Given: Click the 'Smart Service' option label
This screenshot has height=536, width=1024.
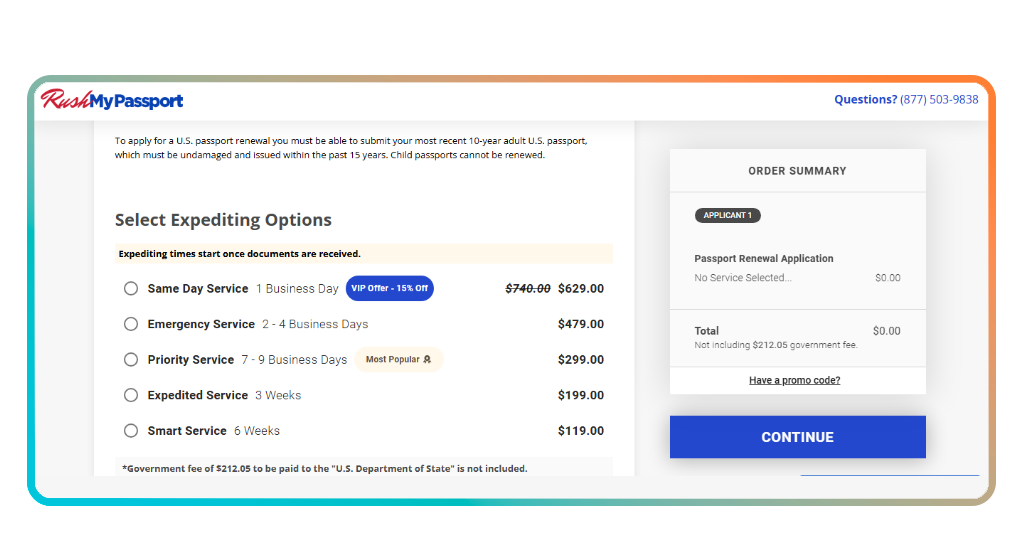Looking at the screenshot, I should [x=187, y=431].
